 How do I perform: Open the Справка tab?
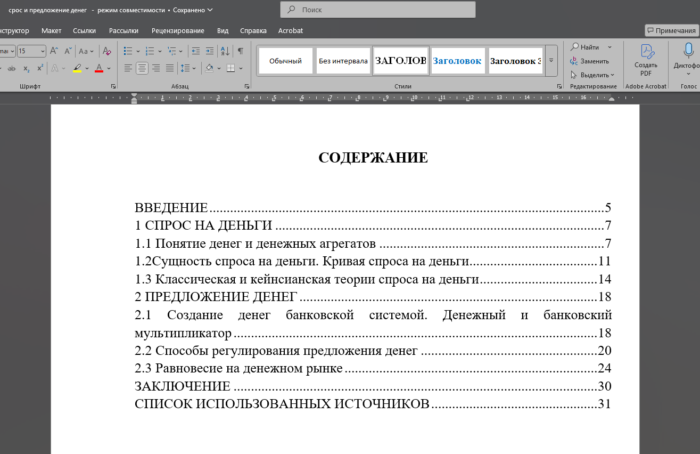[253, 30]
